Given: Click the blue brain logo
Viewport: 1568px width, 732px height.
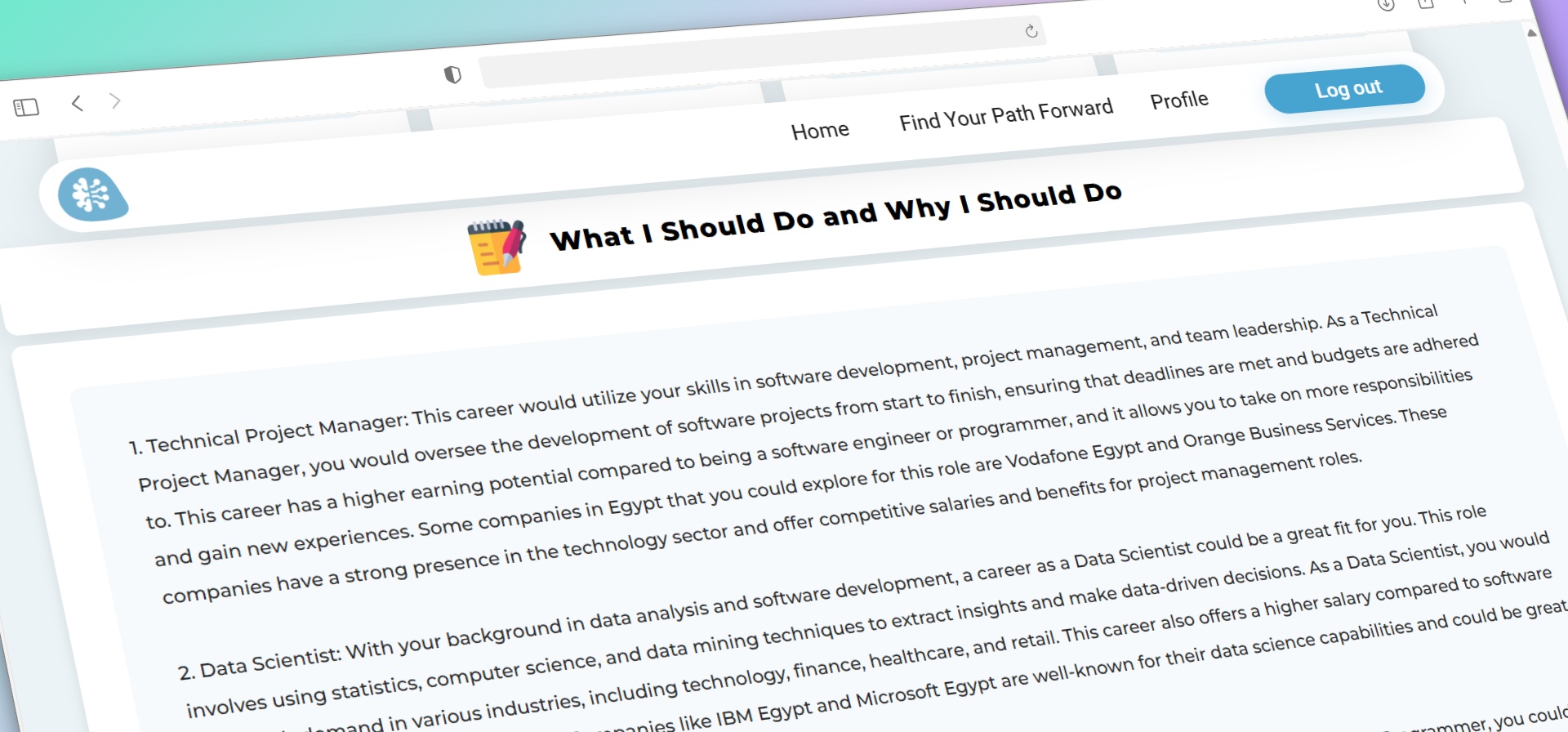Looking at the screenshot, I should (91, 194).
